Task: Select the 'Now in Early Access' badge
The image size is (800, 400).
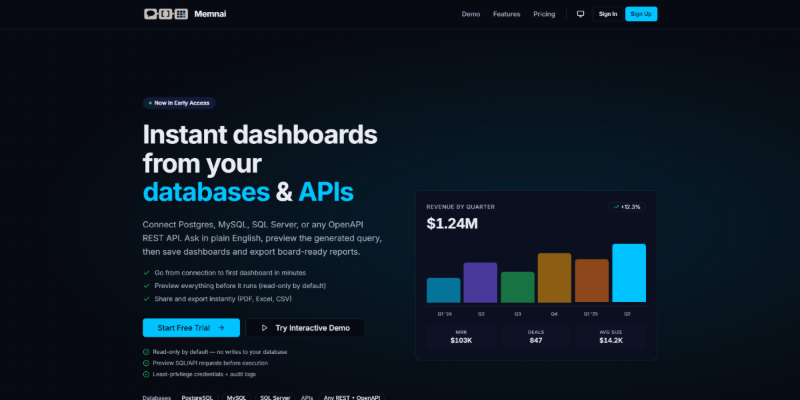Action: (x=179, y=103)
